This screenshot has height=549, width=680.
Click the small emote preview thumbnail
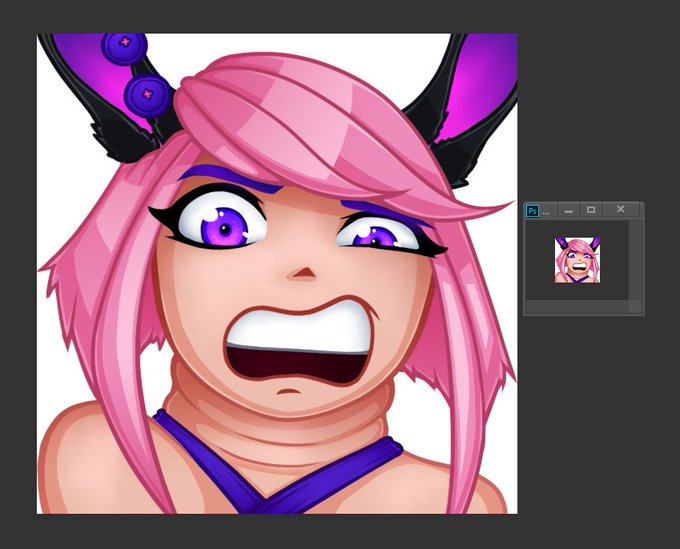pos(577,260)
